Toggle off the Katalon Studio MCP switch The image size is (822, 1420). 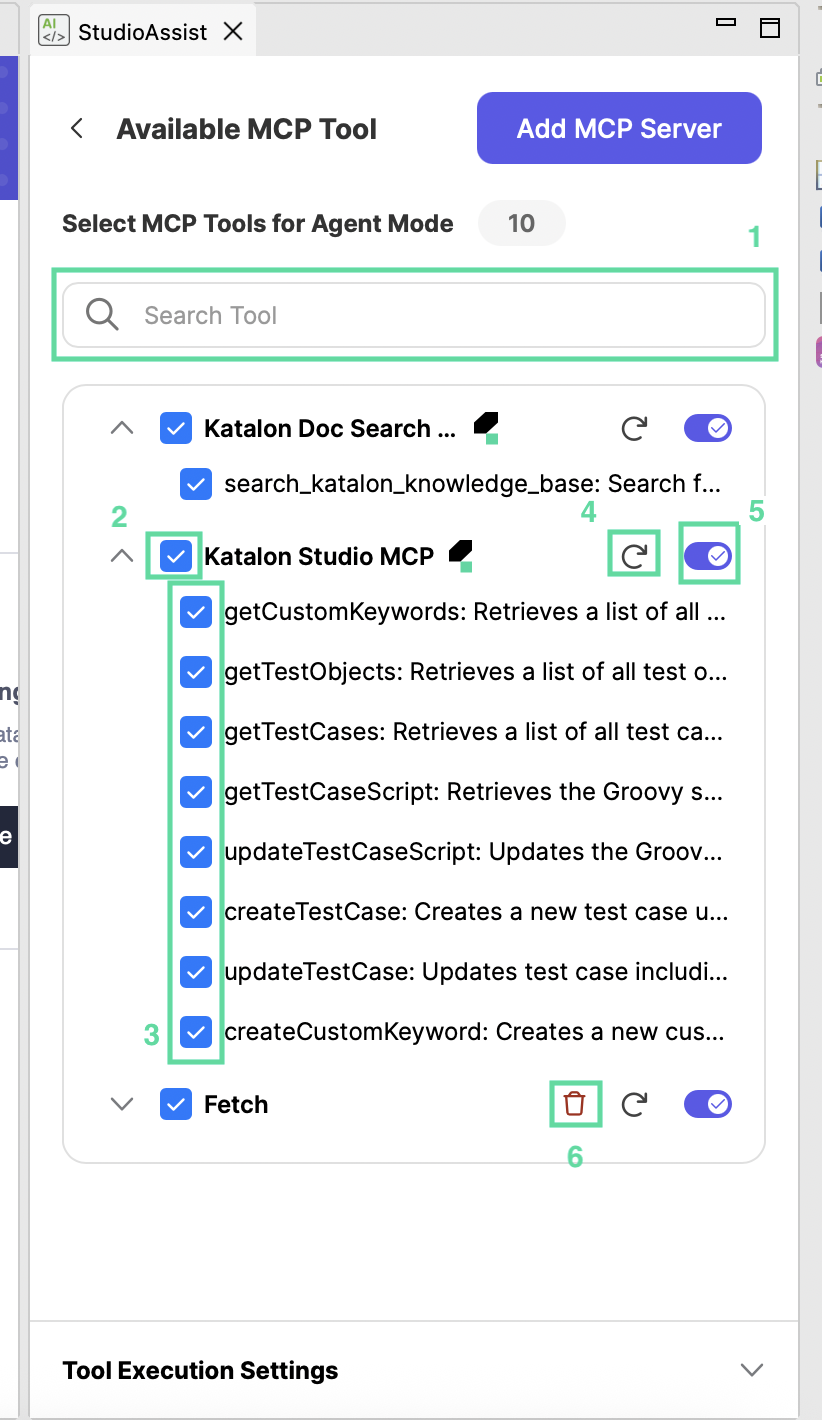pyautogui.click(x=708, y=556)
